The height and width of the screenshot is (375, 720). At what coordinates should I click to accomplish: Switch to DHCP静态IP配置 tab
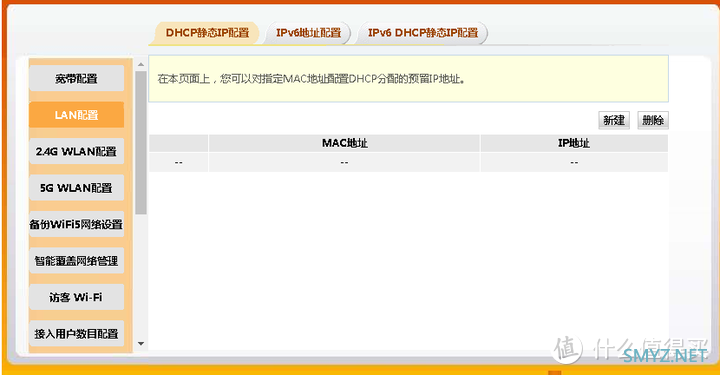click(207, 33)
